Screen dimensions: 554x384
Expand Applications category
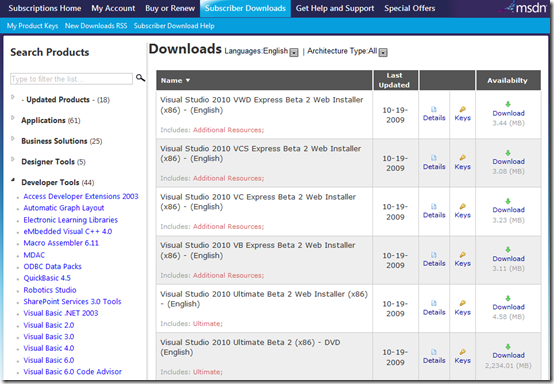13,118
